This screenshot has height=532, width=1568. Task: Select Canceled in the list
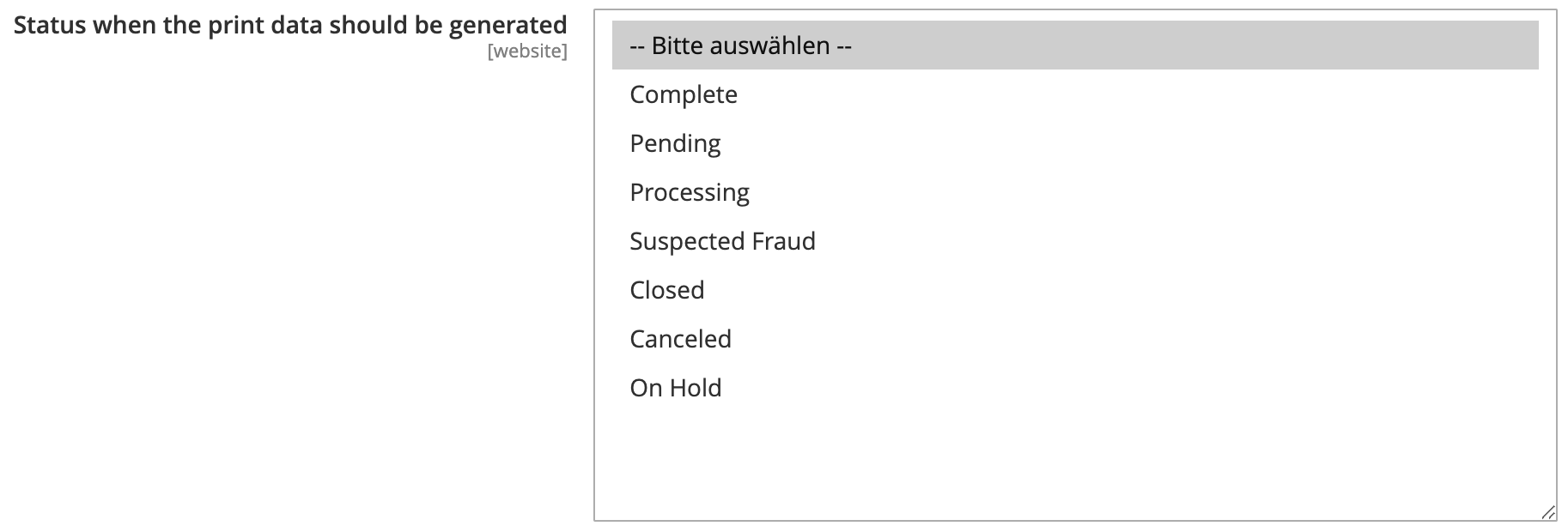coord(680,340)
